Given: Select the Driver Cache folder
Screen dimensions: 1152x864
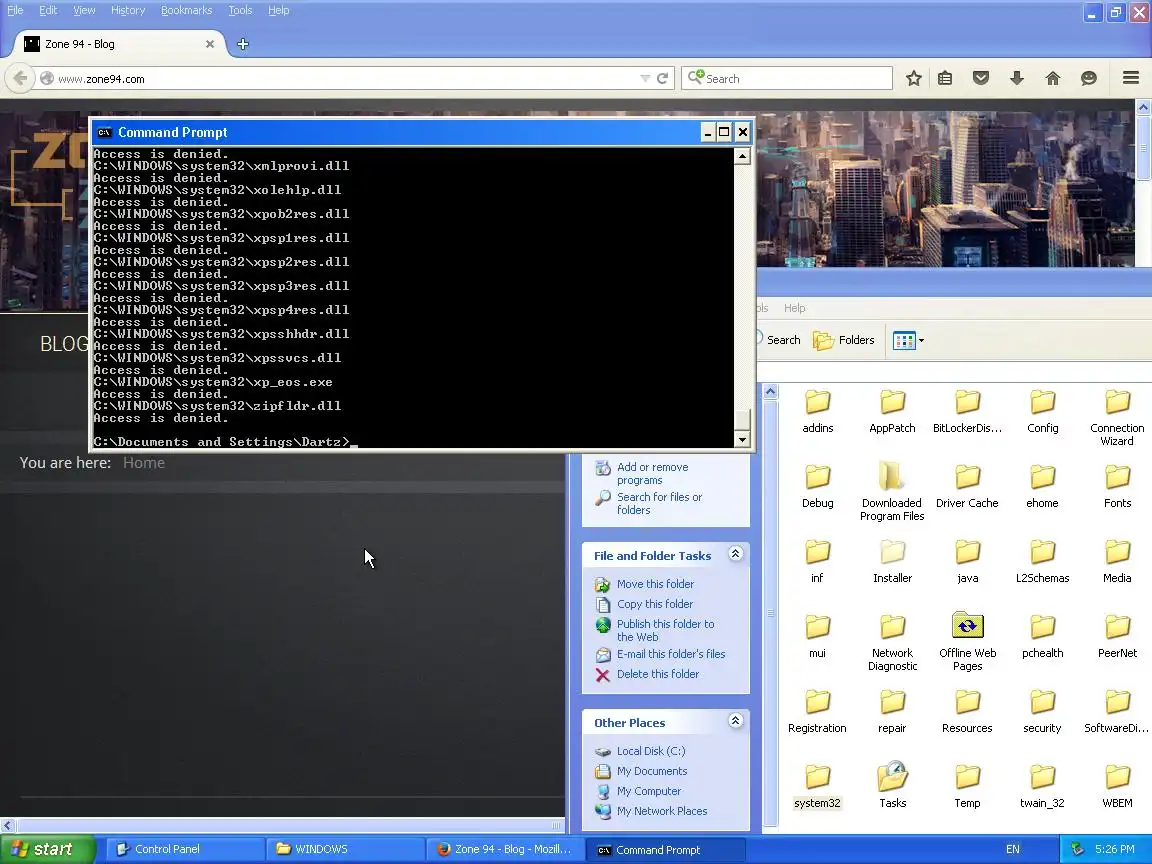Looking at the screenshot, I should [x=968, y=486].
